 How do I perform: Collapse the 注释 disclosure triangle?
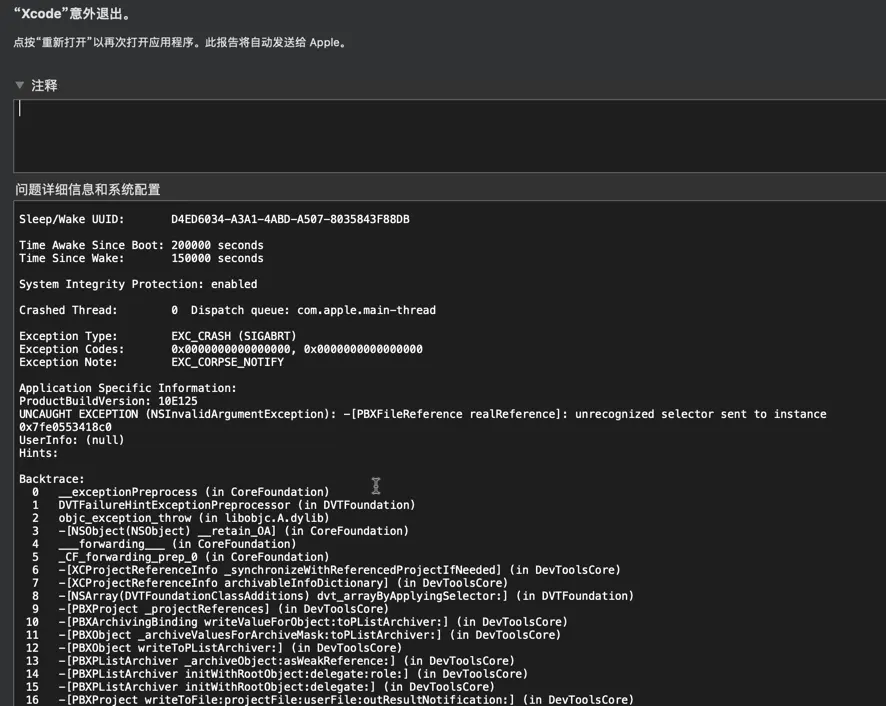20,85
